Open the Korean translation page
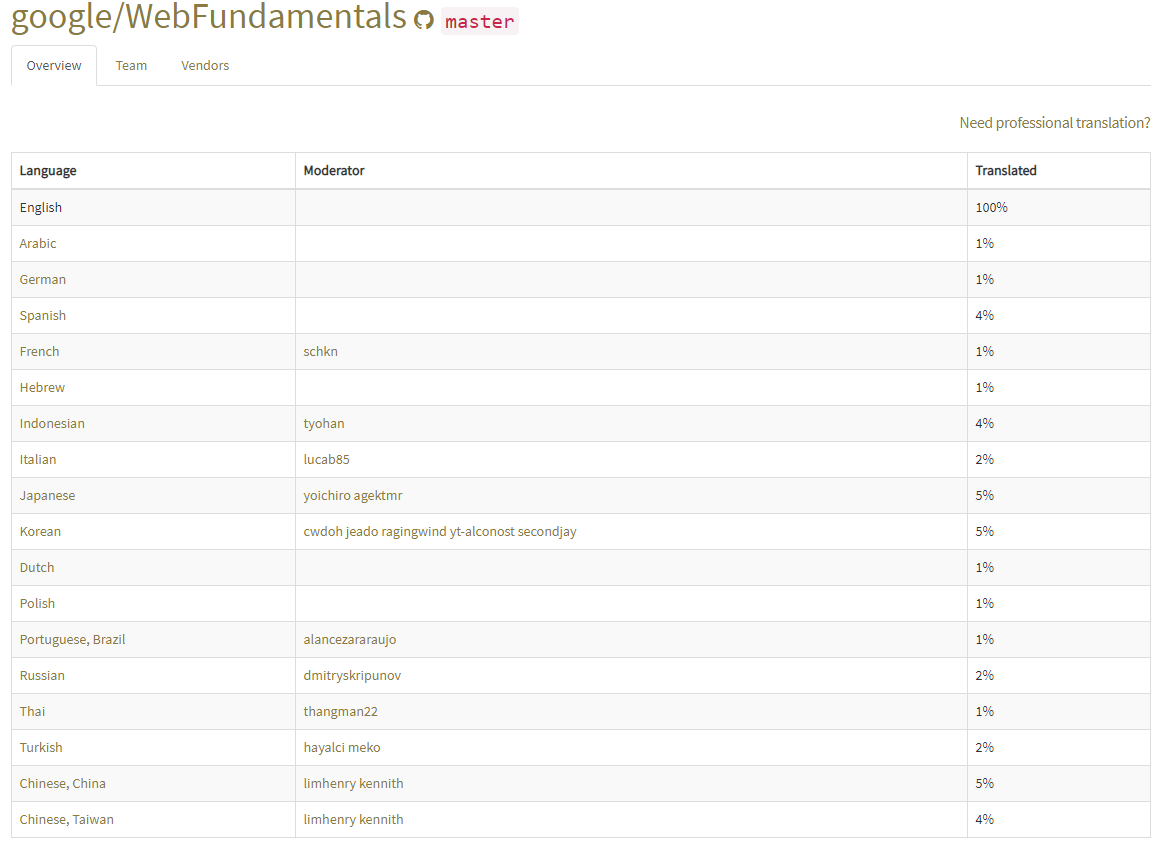 coord(40,532)
